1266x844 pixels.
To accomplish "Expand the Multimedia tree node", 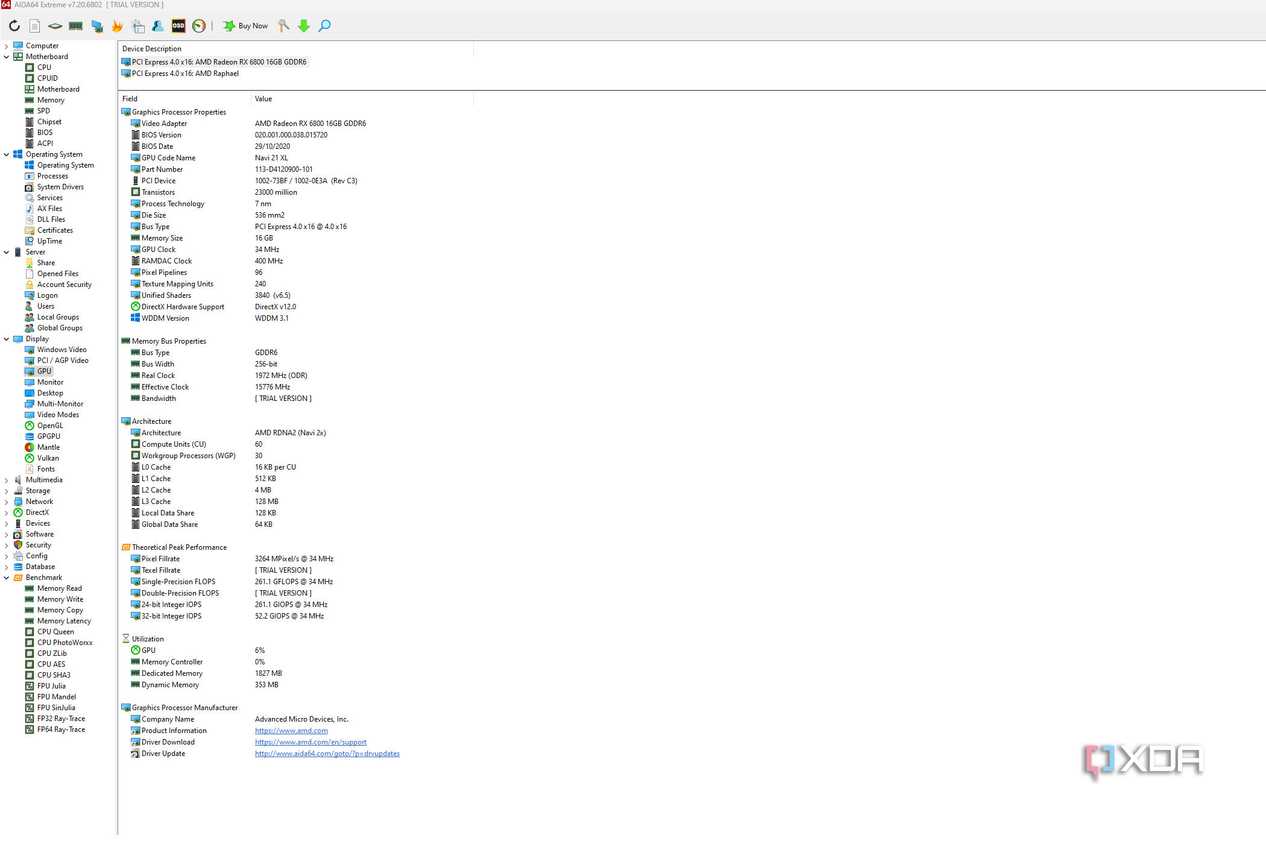I will [x=6, y=480].
